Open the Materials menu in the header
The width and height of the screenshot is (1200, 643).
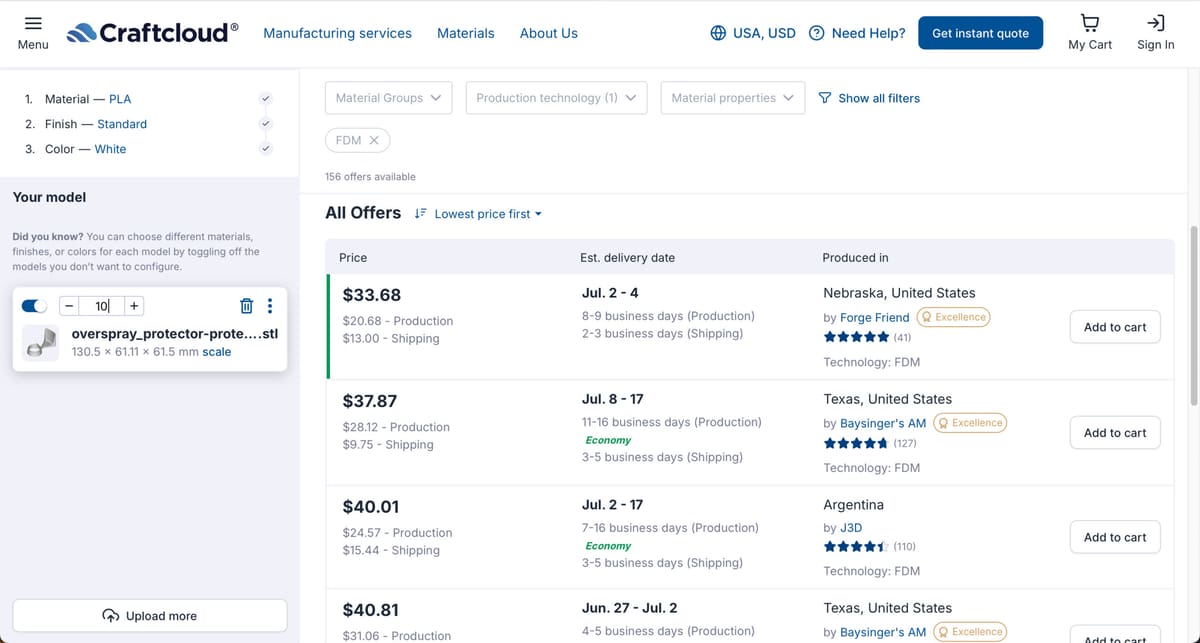tap(466, 33)
